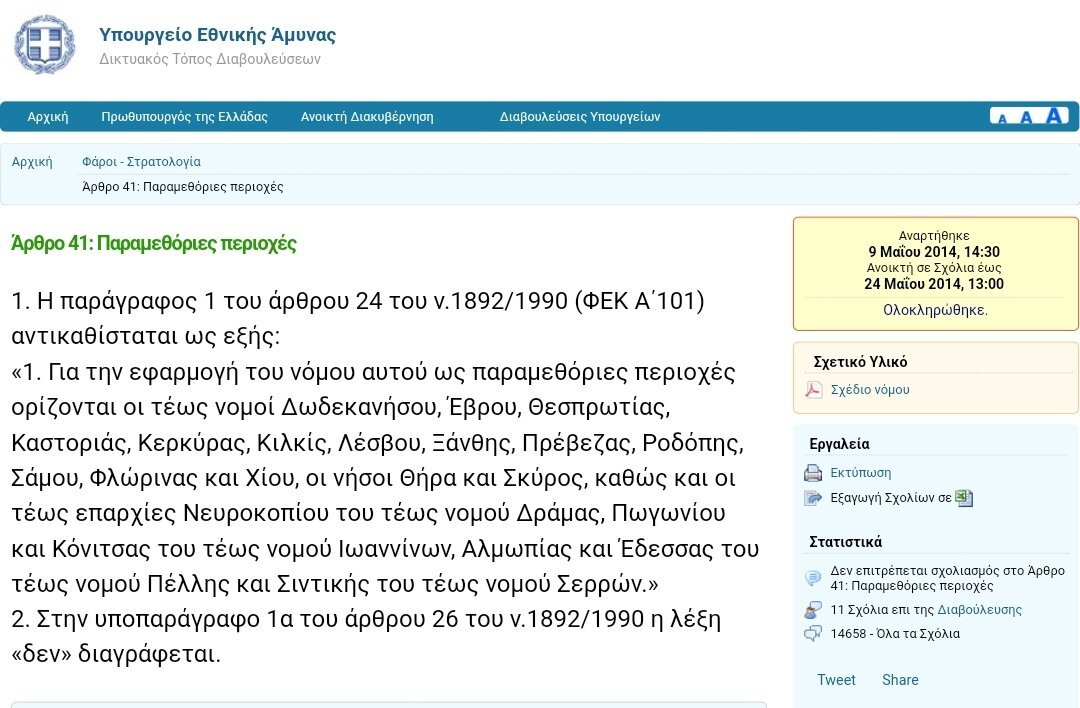1080x708 pixels.
Task: Click the Ολοκληρώθηκε status text
Action: pyautogui.click(x=935, y=310)
